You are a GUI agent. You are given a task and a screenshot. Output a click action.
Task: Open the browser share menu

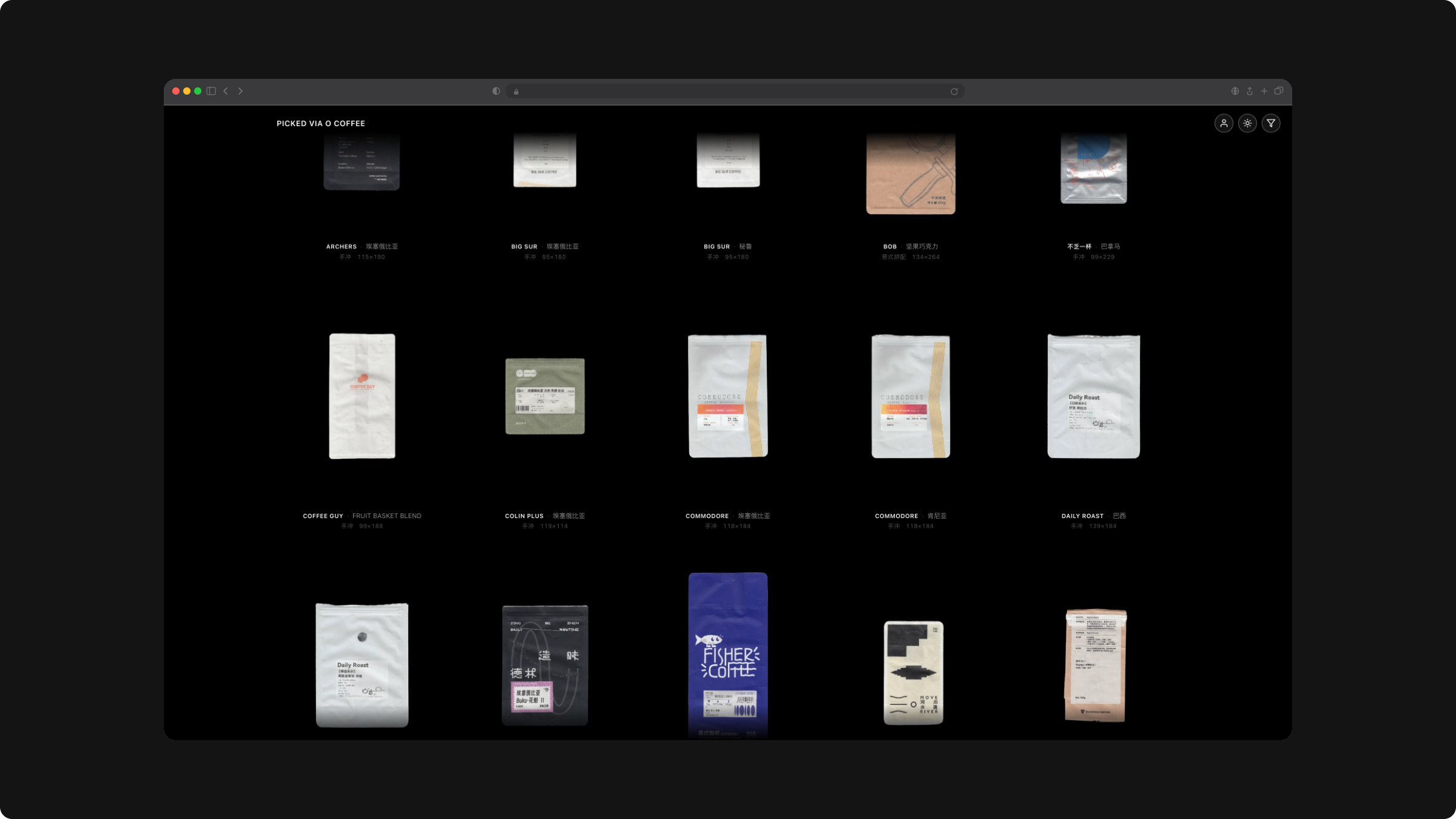[x=1250, y=91]
